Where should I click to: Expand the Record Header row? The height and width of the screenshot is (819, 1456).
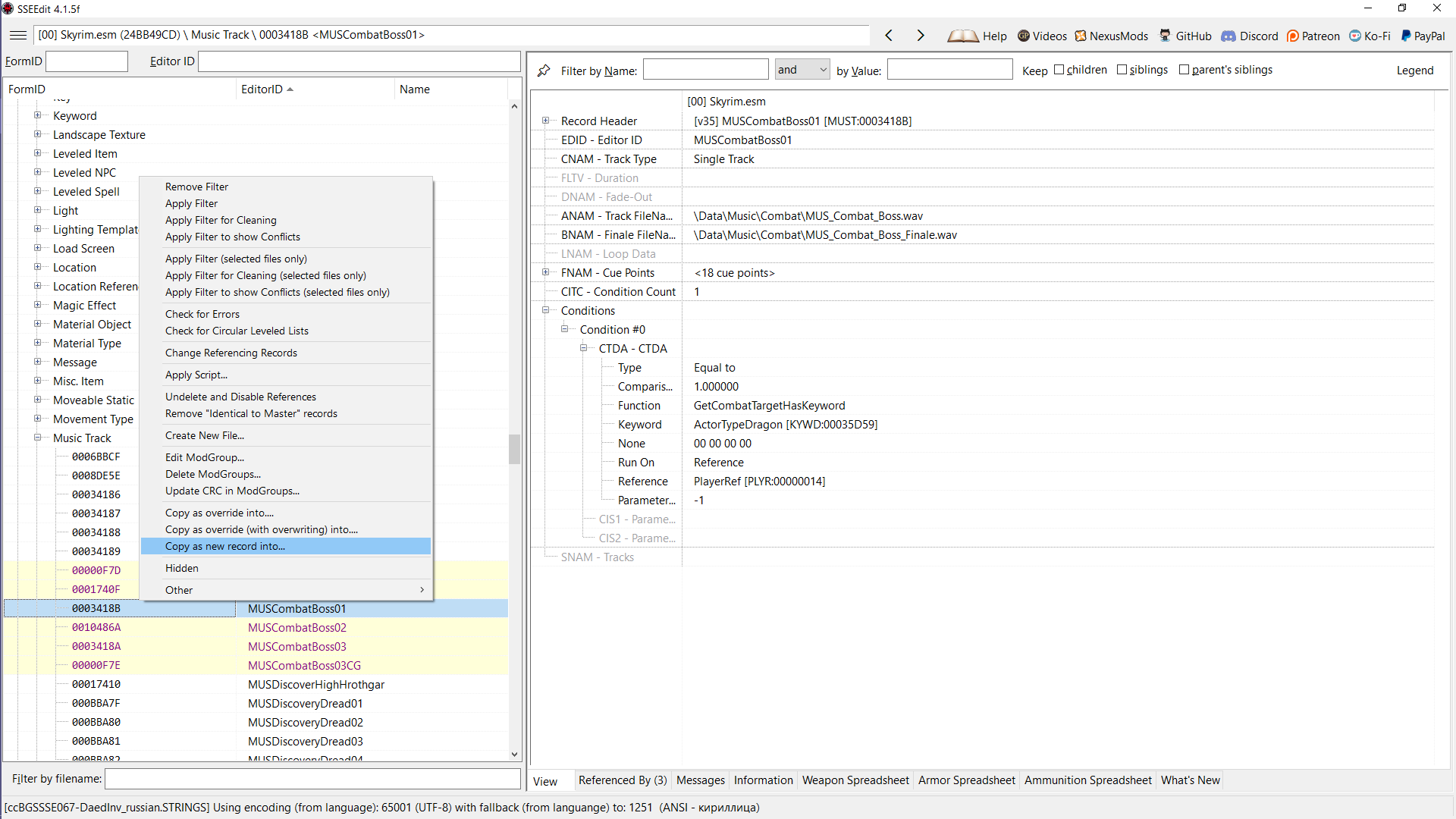(545, 121)
